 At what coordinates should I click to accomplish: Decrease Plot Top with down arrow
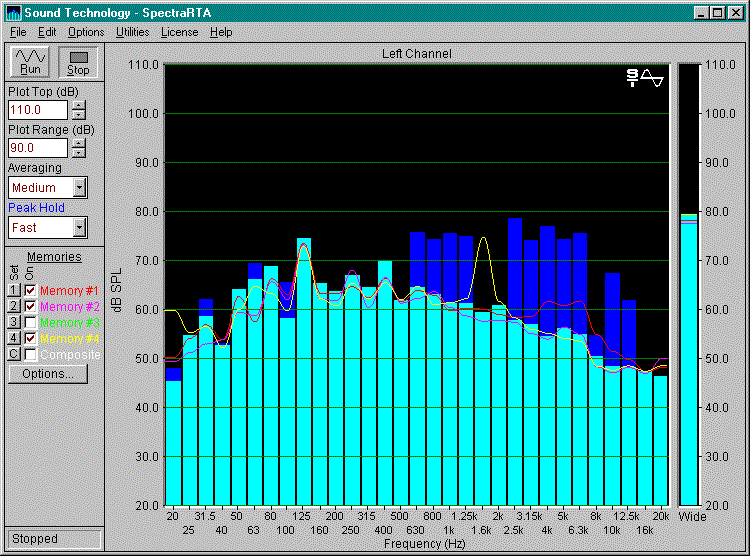pyautogui.click(x=79, y=115)
